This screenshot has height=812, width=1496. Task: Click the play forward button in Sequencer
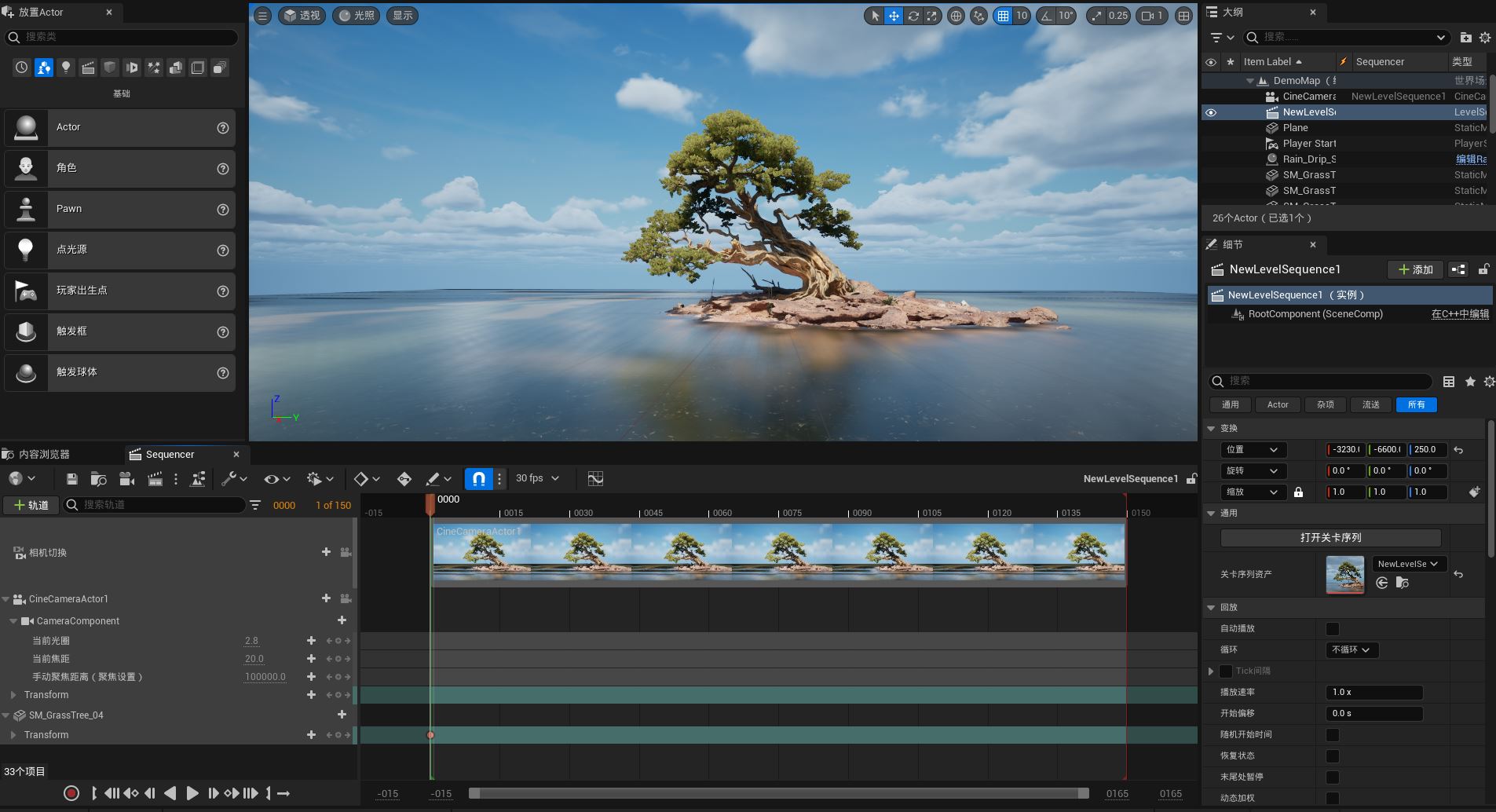point(192,793)
